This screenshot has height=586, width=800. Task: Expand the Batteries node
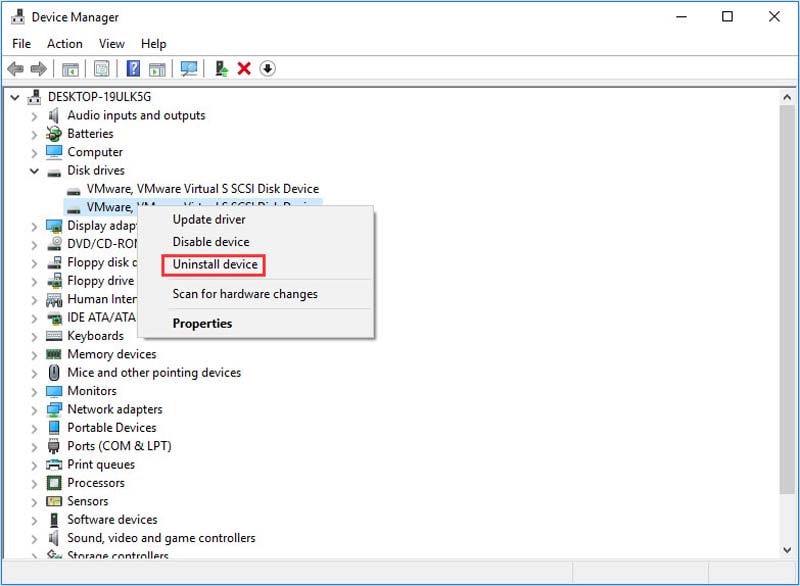point(34,135)
